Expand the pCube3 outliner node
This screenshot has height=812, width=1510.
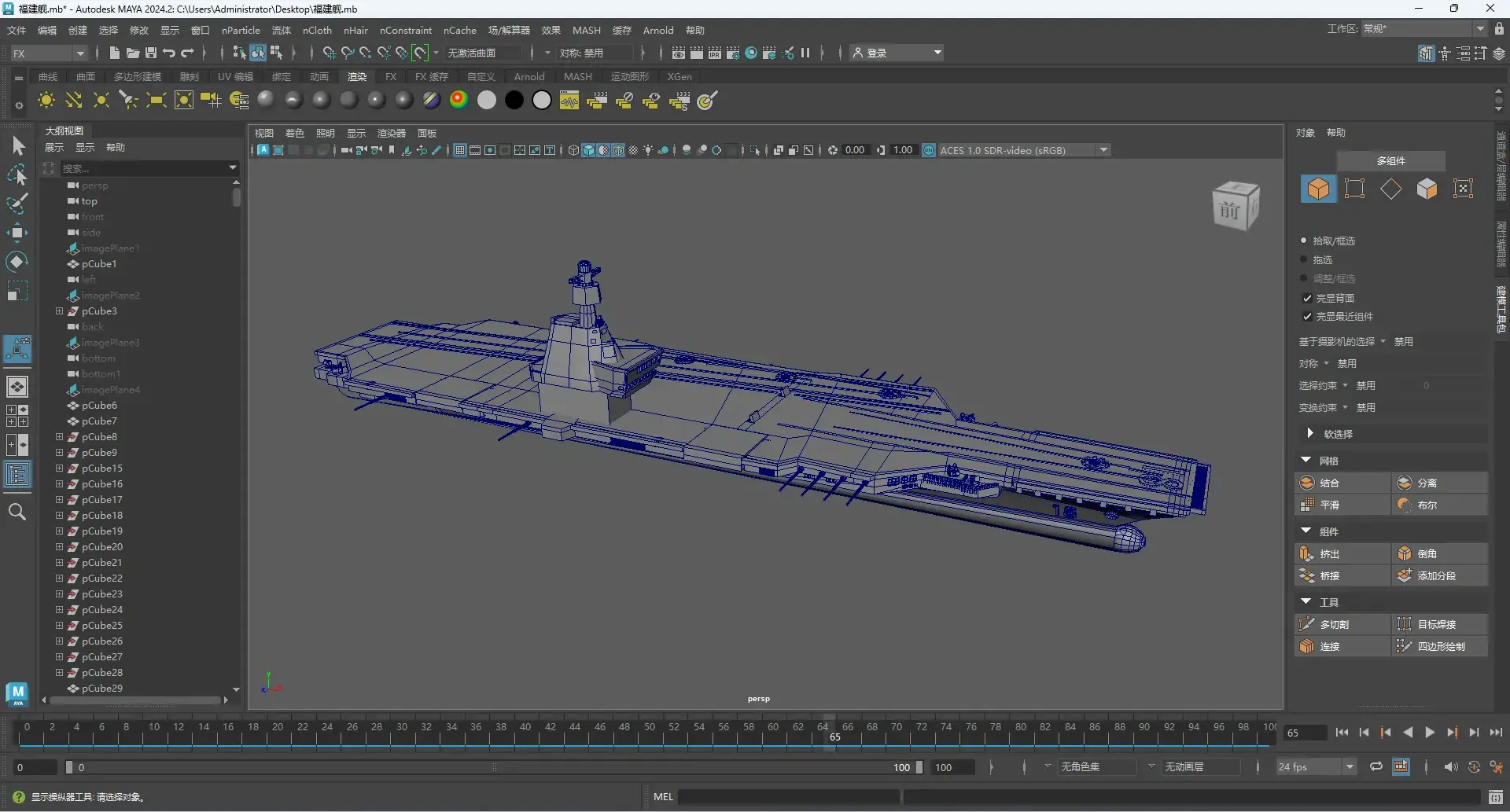(59, 311)
